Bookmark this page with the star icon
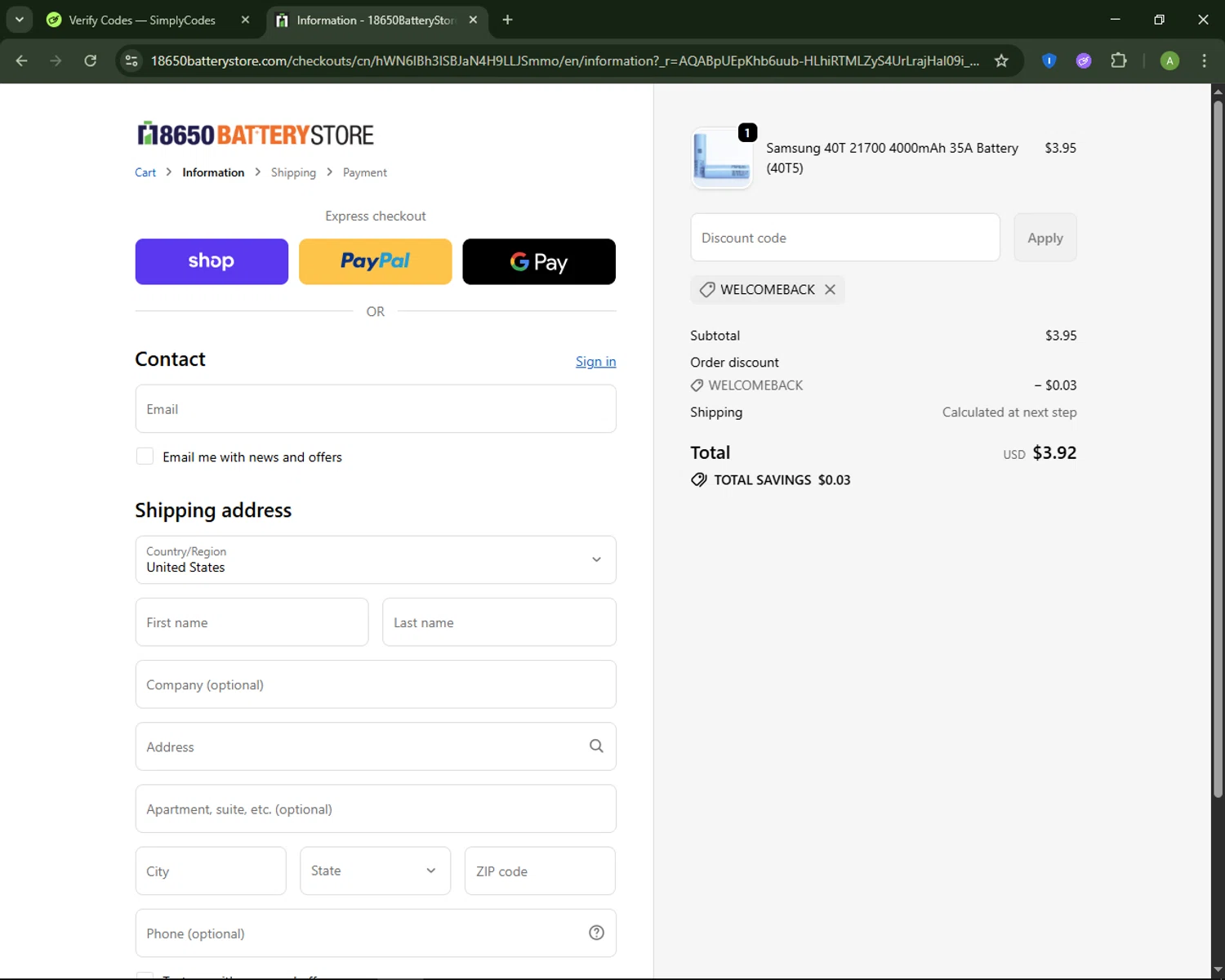Image resolution: width=1225 pixels, height=980 pixels. coord(1001,60)
